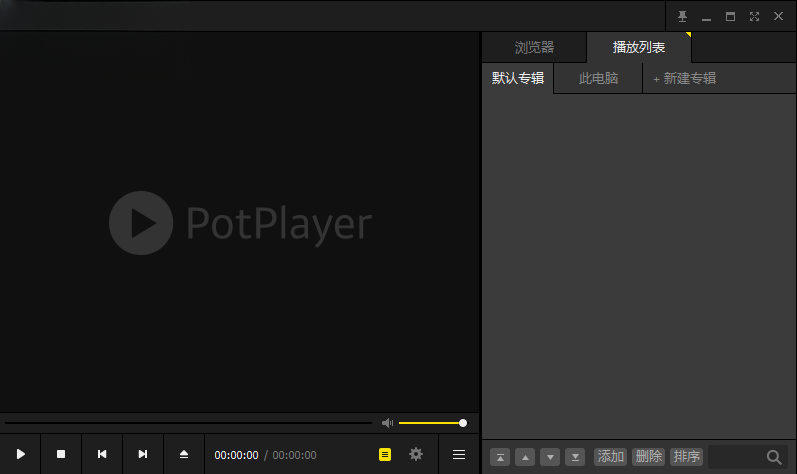Viewport: 797px width, 474px height.
Task: Click the playback seek bar
Action: [189, 423]
